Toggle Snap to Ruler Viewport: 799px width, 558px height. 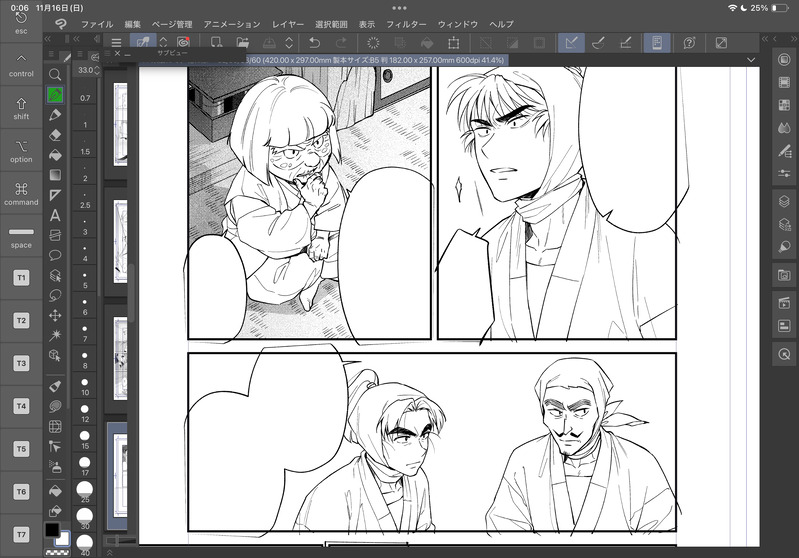(x=571, y=43)
